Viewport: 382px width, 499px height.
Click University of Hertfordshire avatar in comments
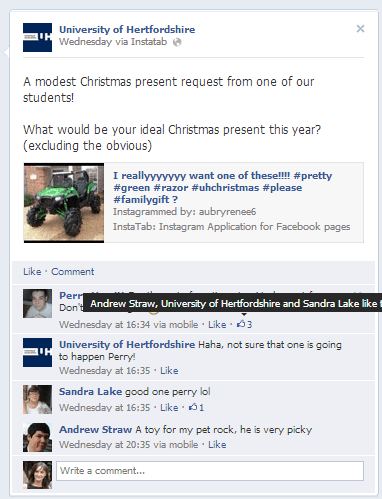click(37, 352)
